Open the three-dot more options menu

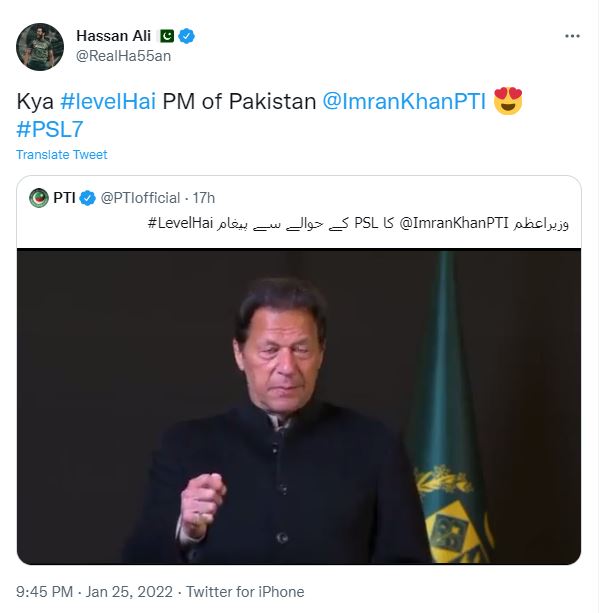pos(572,36)
